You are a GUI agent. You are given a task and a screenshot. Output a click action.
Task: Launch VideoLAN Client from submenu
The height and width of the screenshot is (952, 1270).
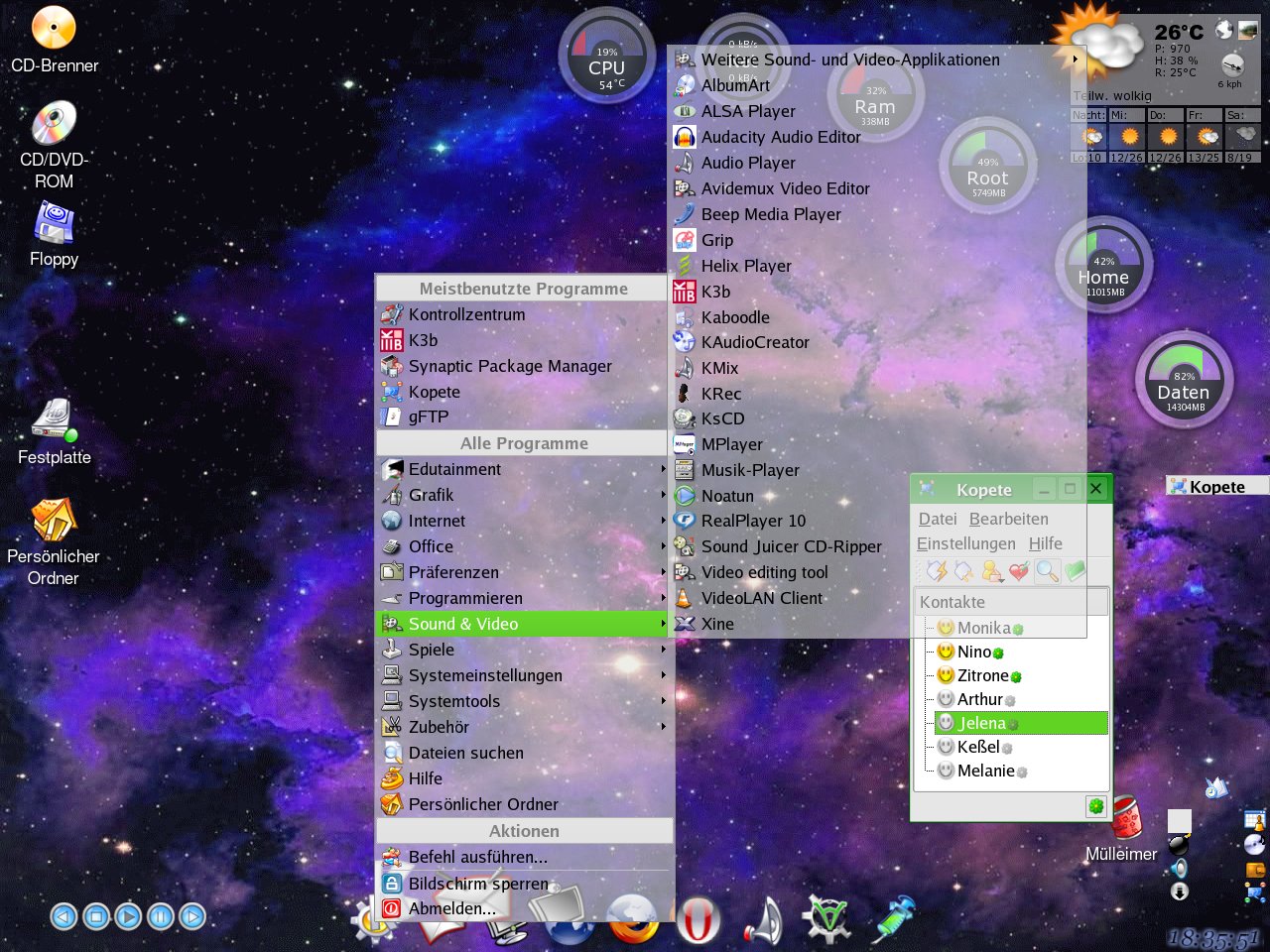click(877, 598)
